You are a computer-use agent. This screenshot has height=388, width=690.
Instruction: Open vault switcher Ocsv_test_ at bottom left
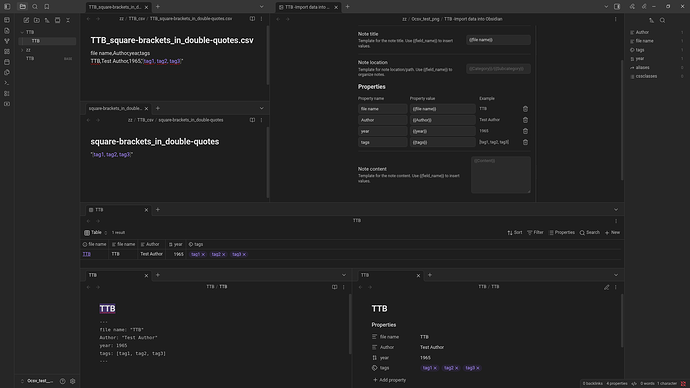[x=37, y=381]
